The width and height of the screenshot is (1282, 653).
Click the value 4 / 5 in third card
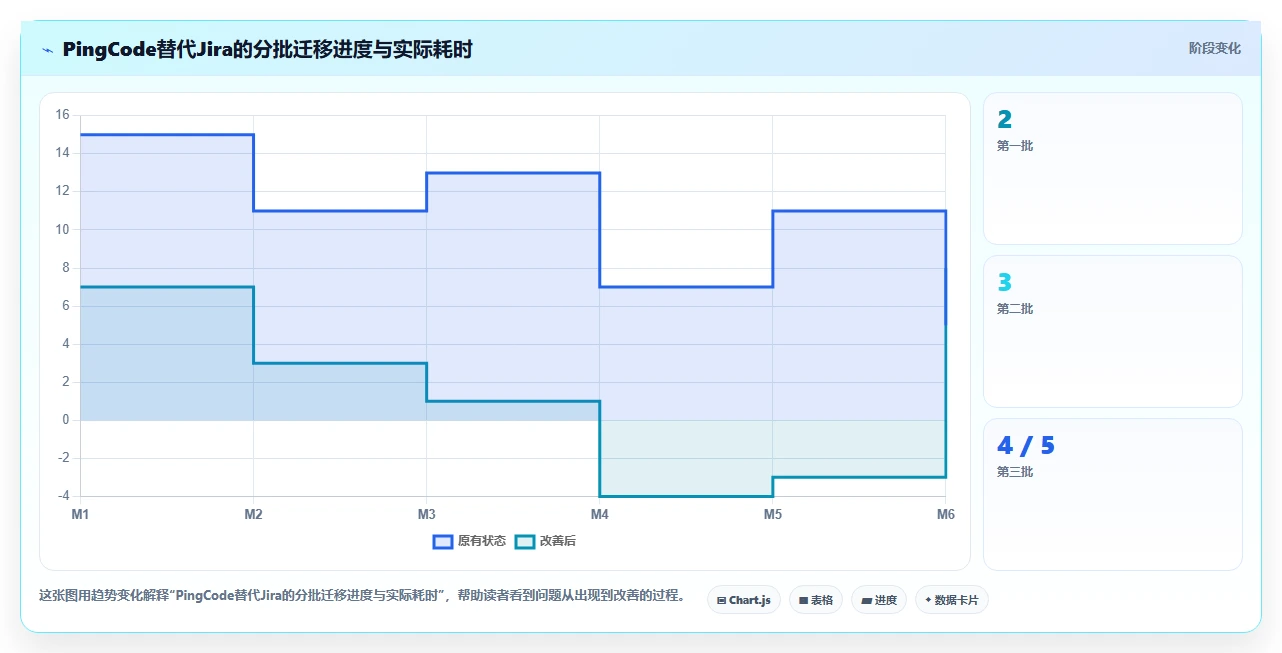(x=1026, y=446)
